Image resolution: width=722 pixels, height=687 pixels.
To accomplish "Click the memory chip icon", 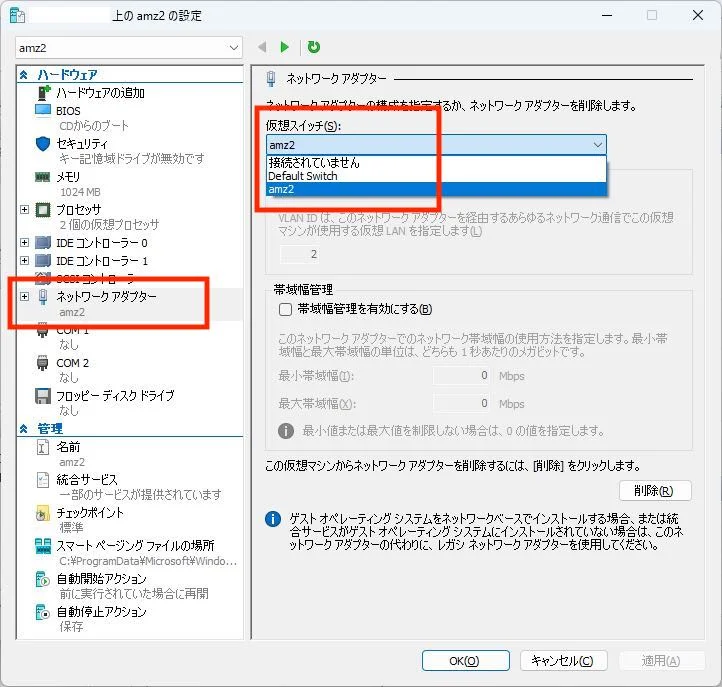I will coord(43,177).
